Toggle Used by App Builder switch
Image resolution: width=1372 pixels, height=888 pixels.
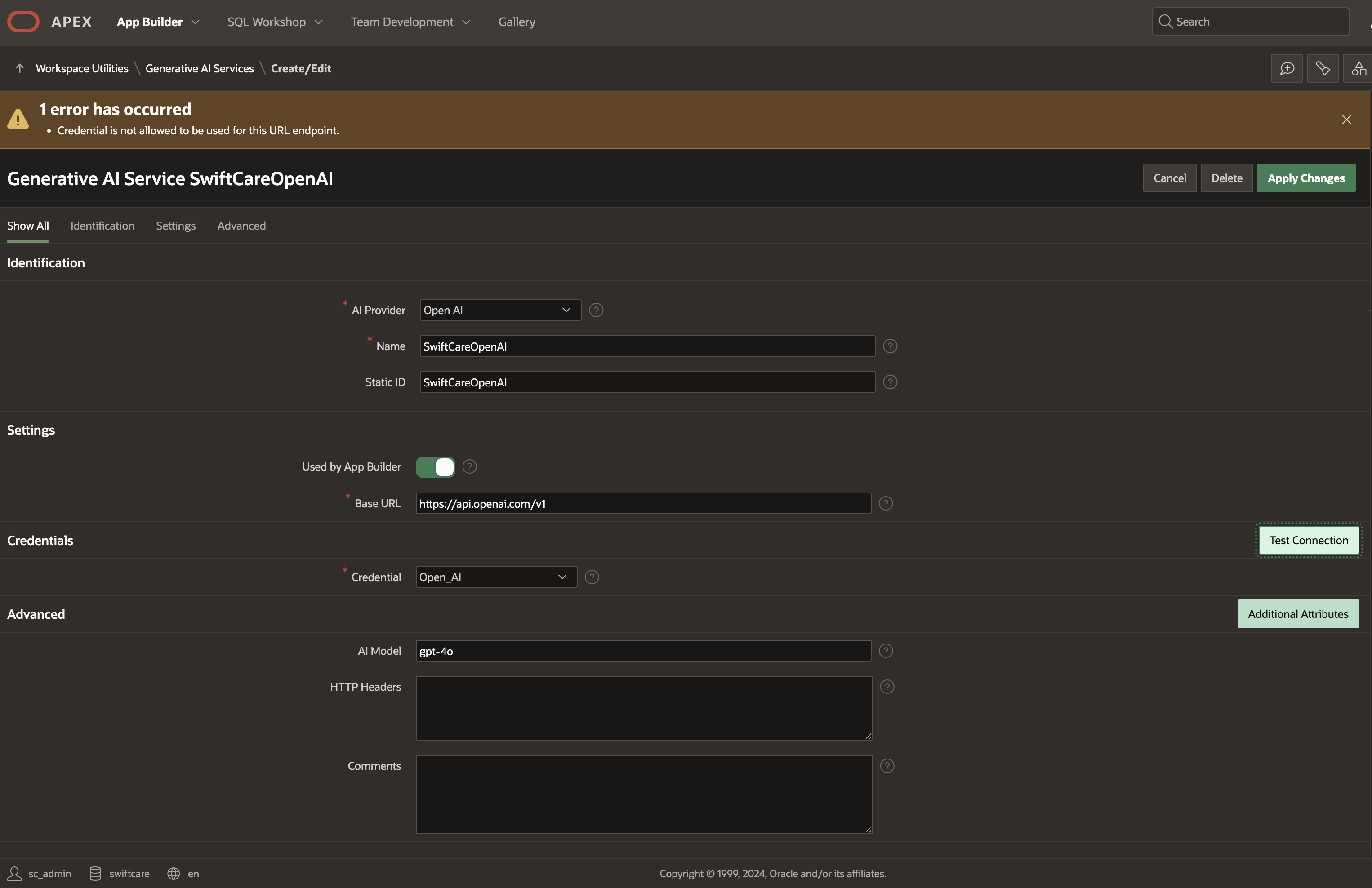(x=435, y=467)
